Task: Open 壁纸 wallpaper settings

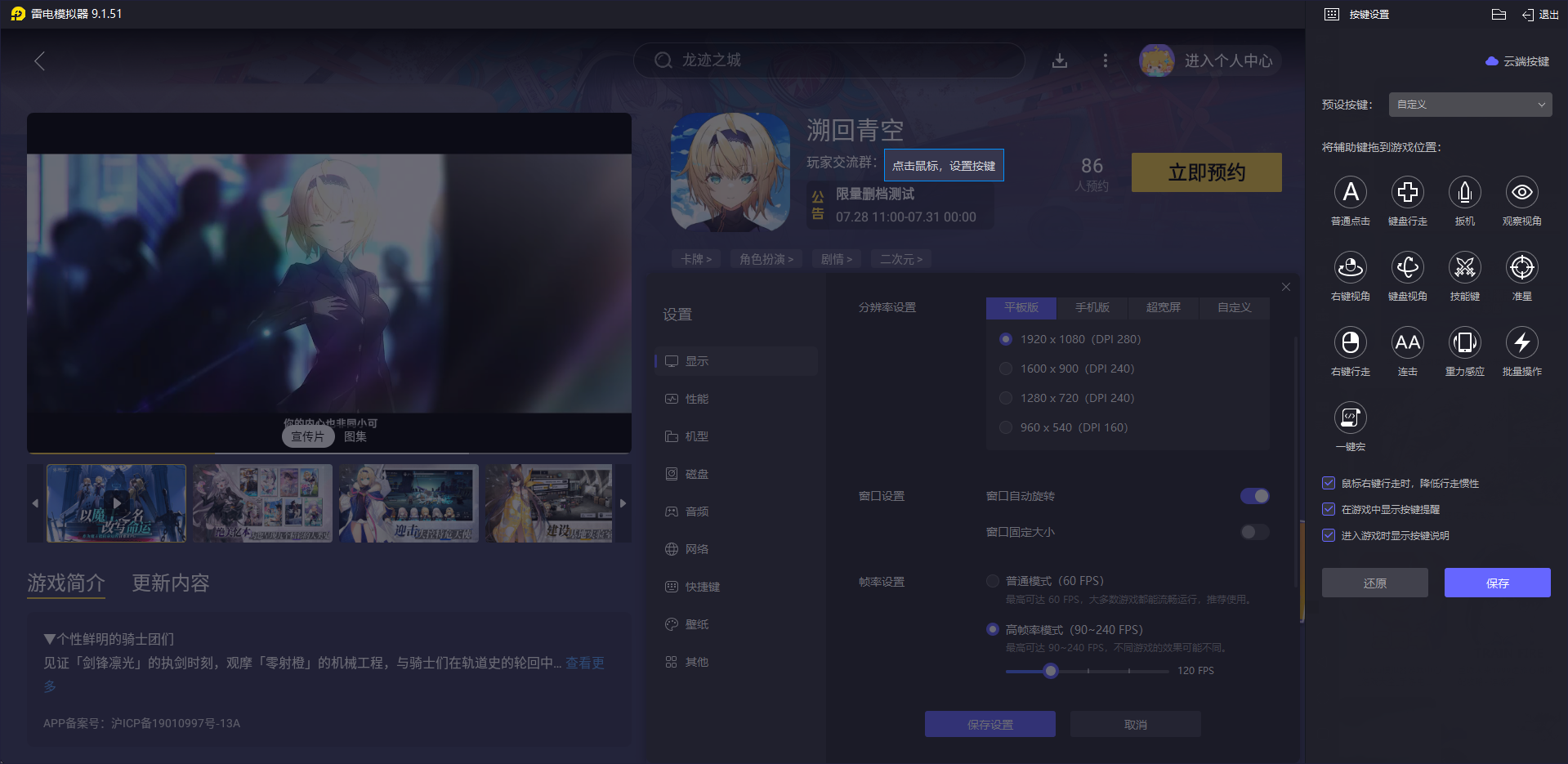Action: pos(736,624)
